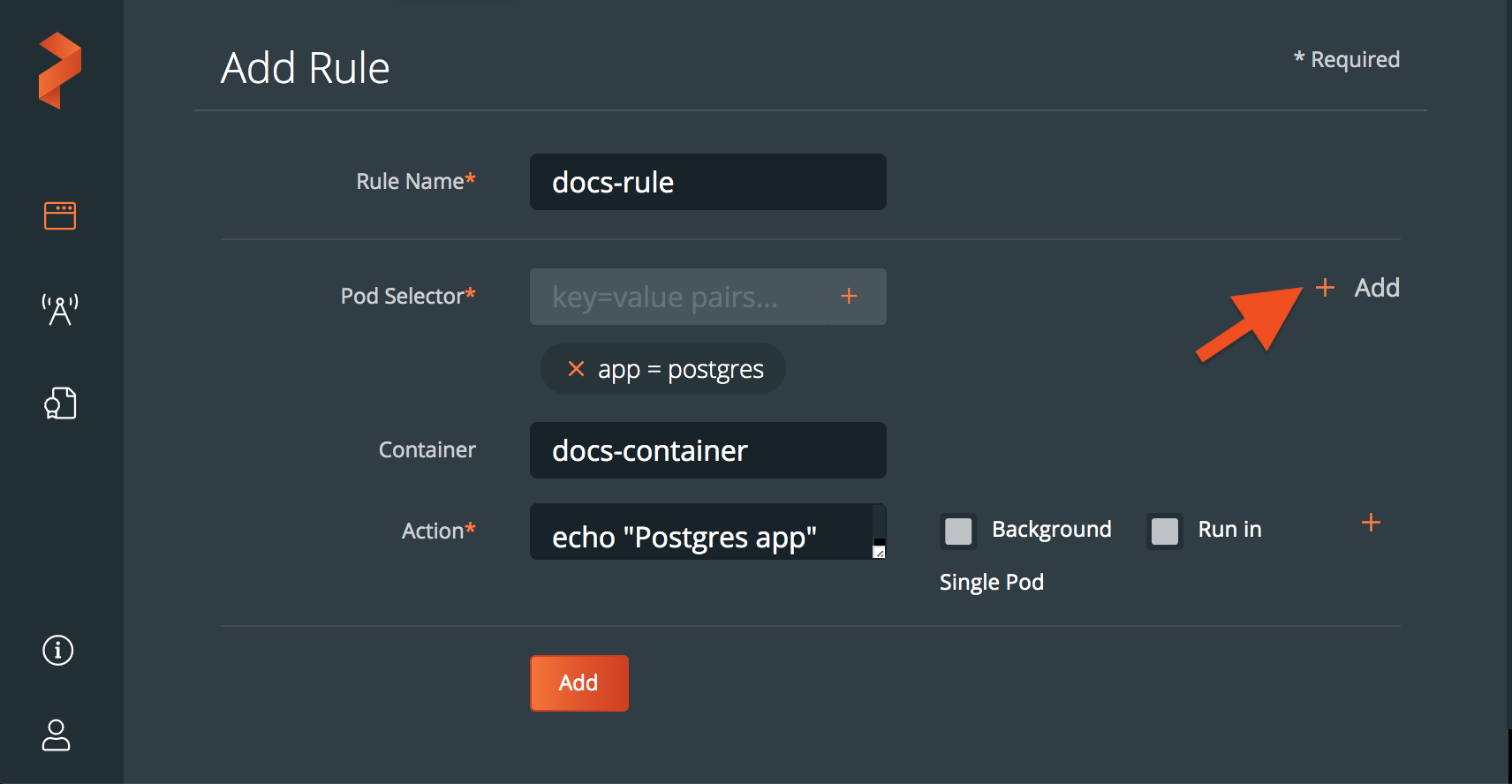The width and height of the screenshot is (1512, 784).
Task: Enable the Background checkbox
Action: (x=958, y=531)
